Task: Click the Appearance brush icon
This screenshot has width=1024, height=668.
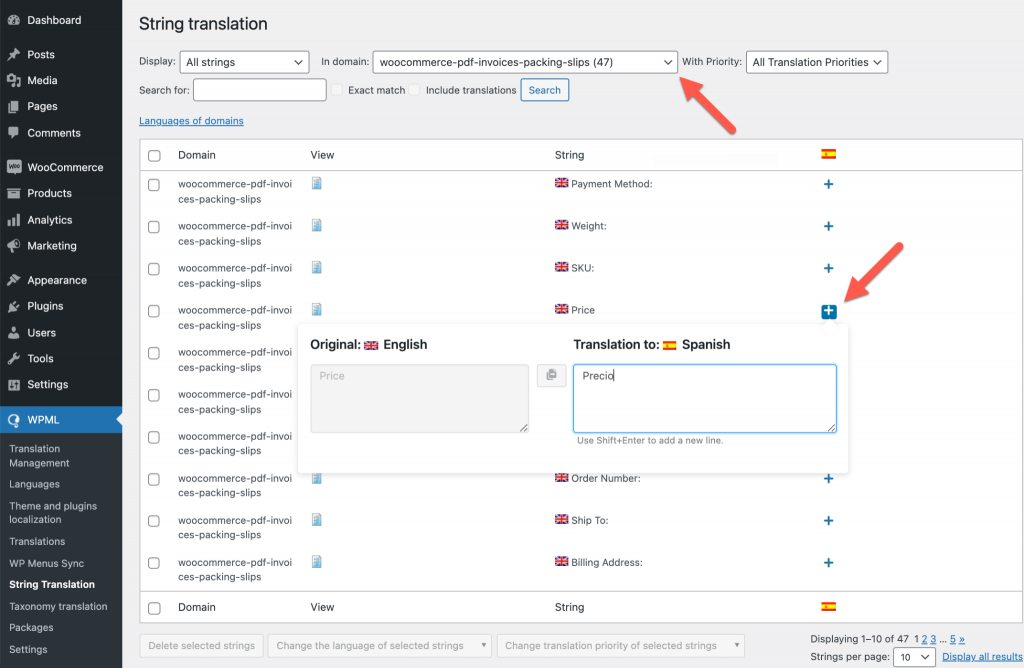Action: pos(14,280)
